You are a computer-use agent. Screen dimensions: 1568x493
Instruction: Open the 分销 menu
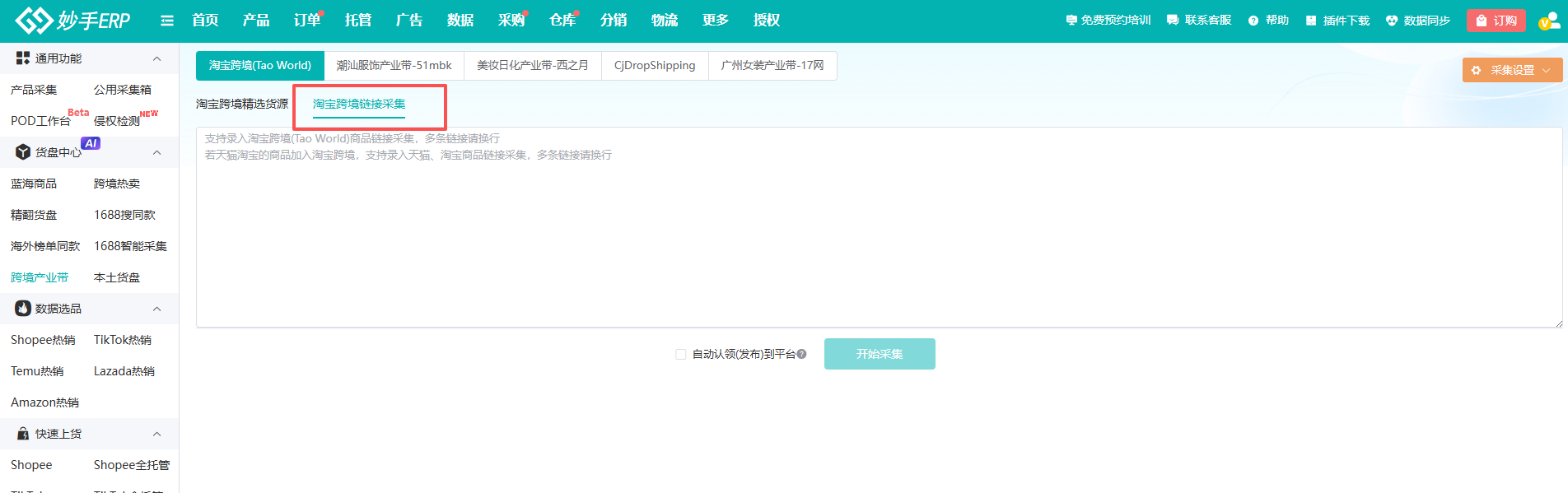[614, 21]
